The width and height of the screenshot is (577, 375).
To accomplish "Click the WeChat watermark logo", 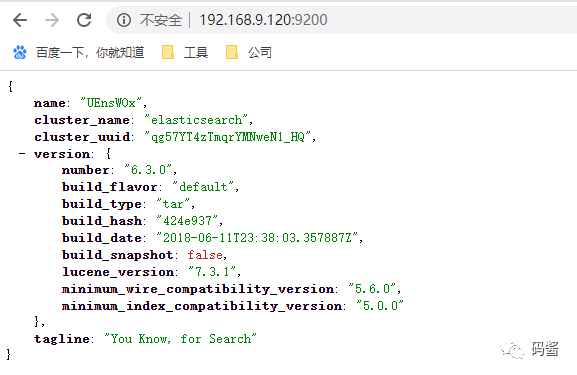I will (512, 349).
